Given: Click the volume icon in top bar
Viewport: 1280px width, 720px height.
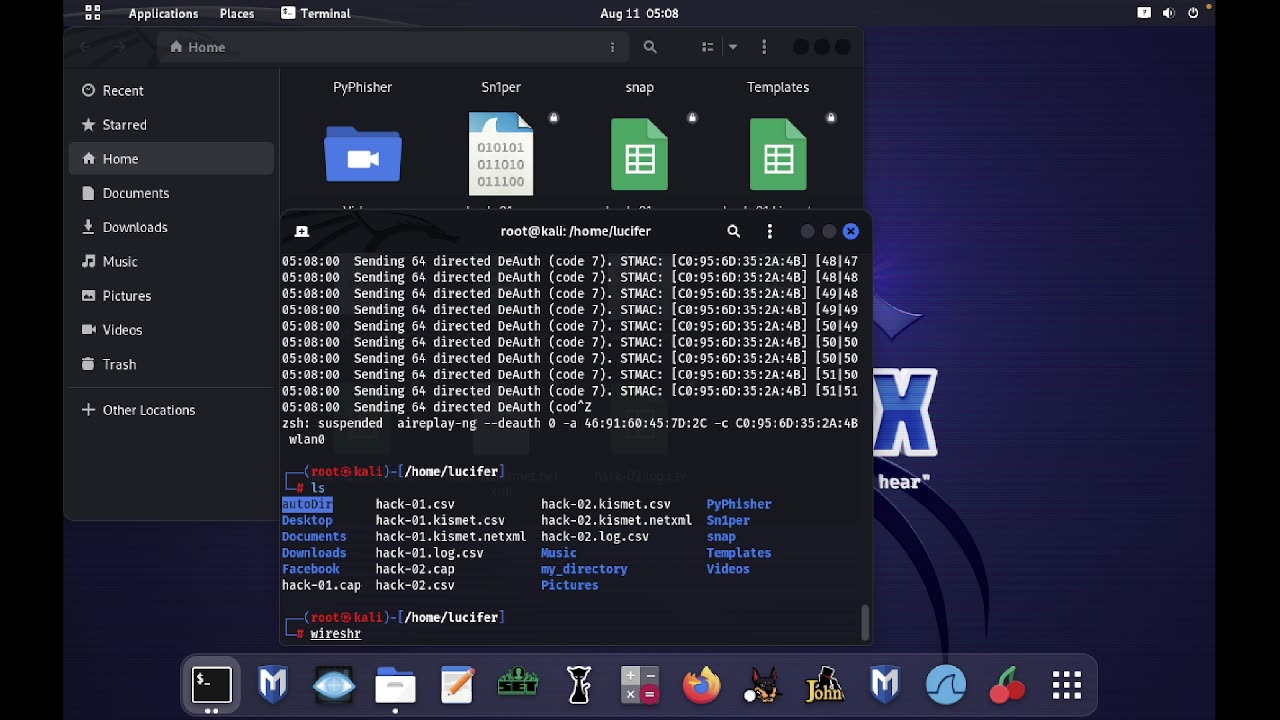Looking at the screenshot, I should point(1168,13).
